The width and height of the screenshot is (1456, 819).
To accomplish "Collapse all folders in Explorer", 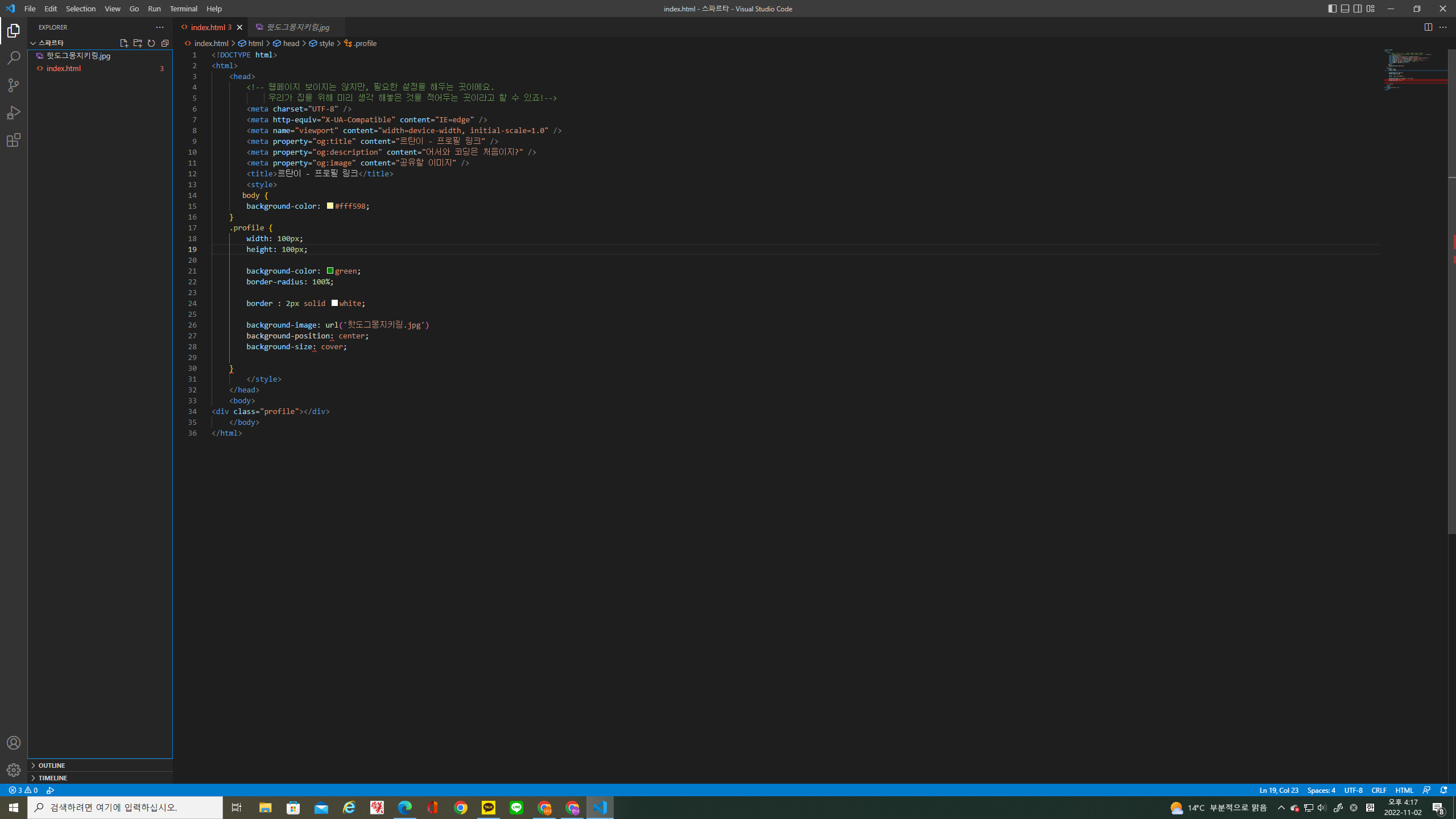I will pyautogui.click(x=165, y=43).
